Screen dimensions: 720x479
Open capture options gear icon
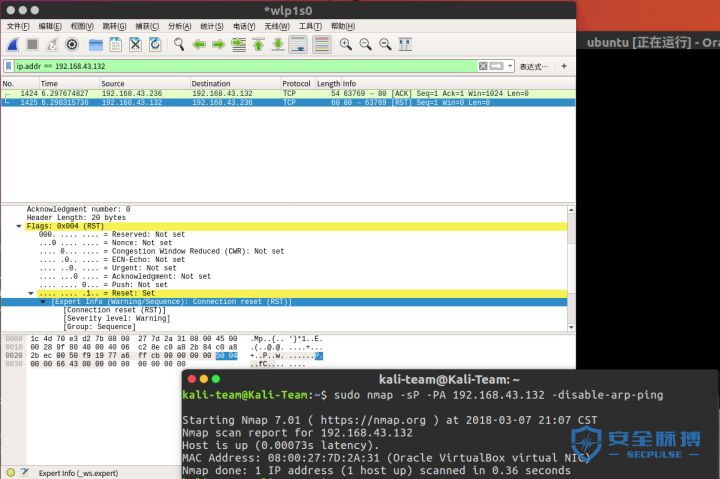click(72, 45)
